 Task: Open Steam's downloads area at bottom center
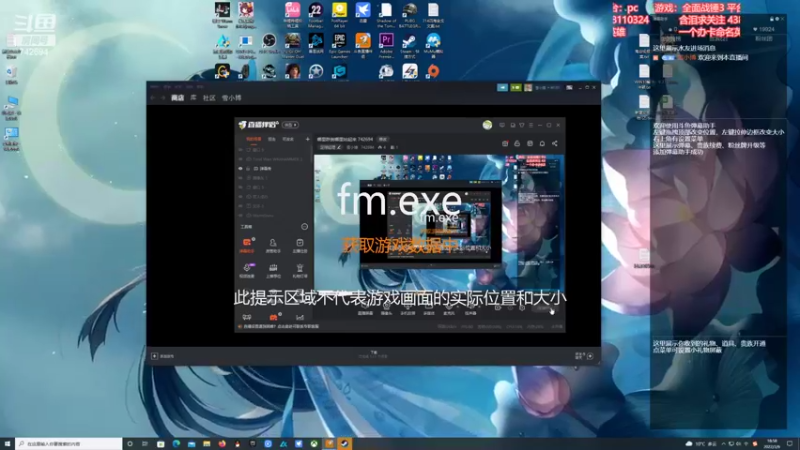(x=373, y=355)
